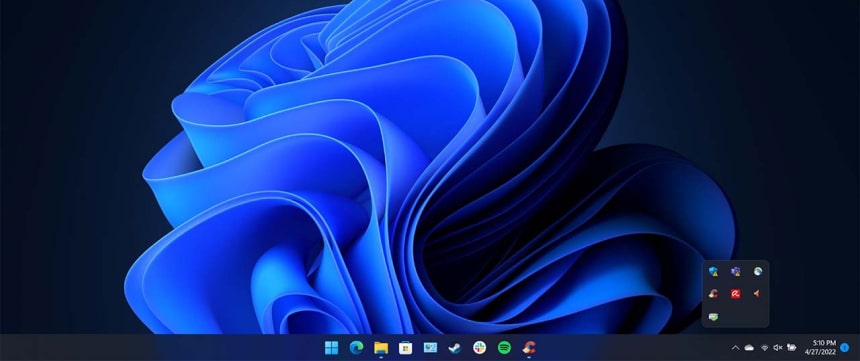Open the Control Panel taskbar icon
The width and height of the screenshot is (860, 361).
[430, 347]
